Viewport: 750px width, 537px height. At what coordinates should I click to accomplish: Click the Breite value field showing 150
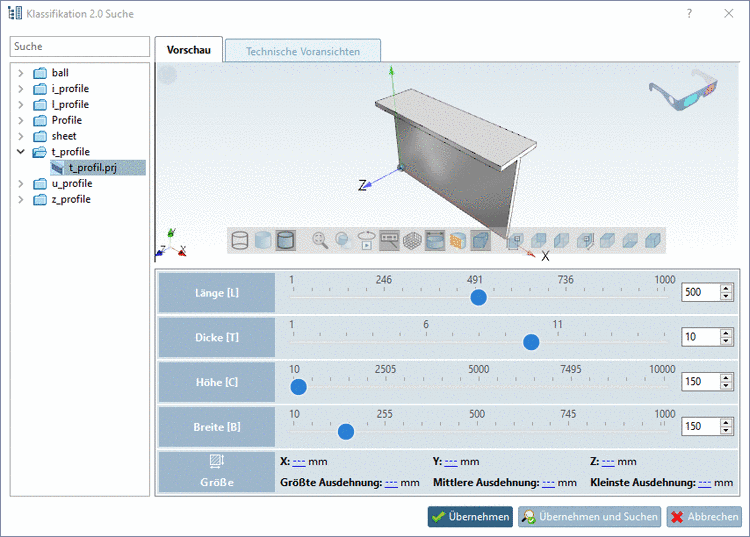700,427
